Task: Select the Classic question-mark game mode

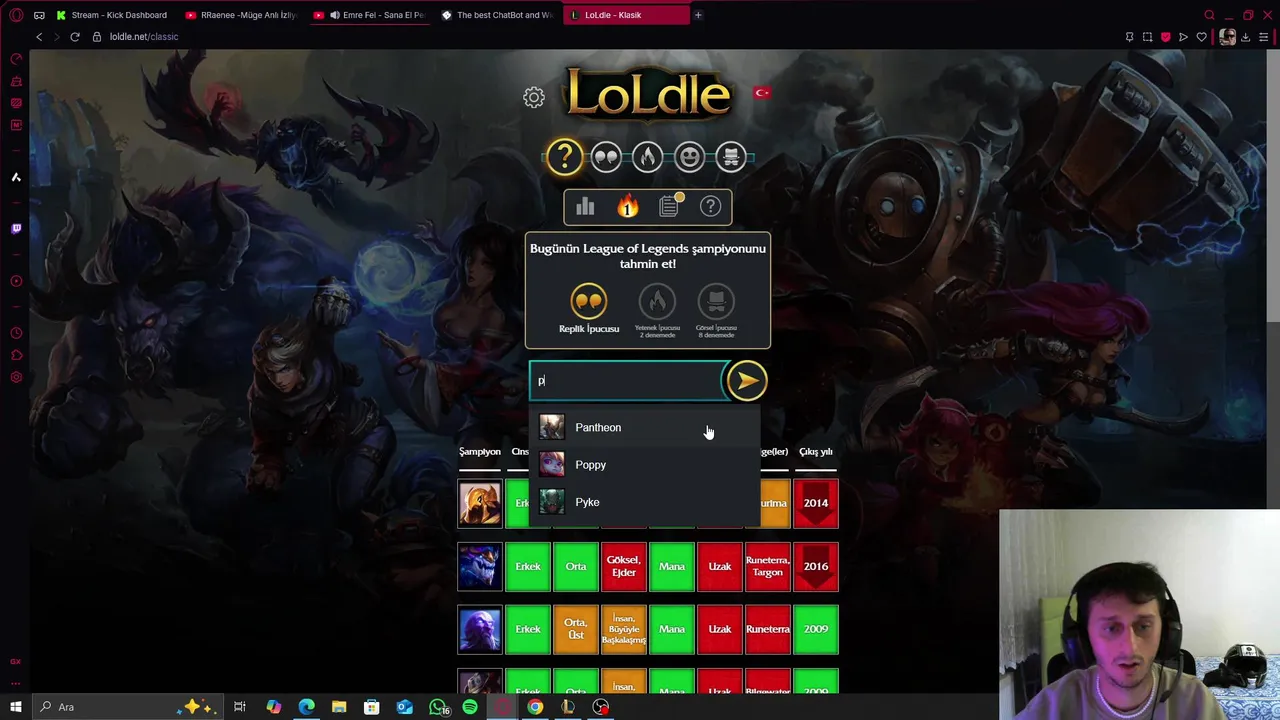Action: 564,157
